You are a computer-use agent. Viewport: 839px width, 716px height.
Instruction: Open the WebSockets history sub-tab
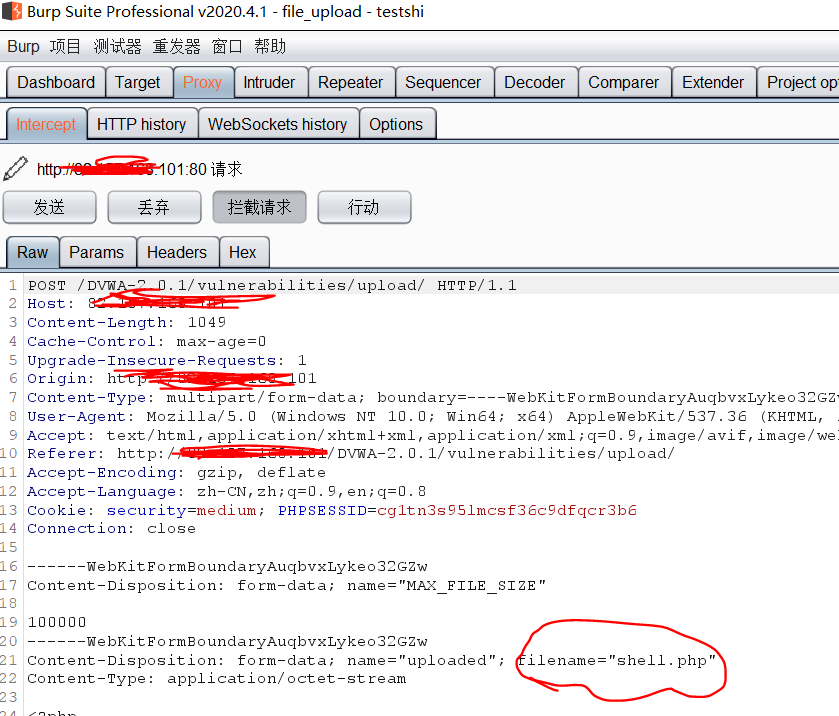tap(278, 124)
